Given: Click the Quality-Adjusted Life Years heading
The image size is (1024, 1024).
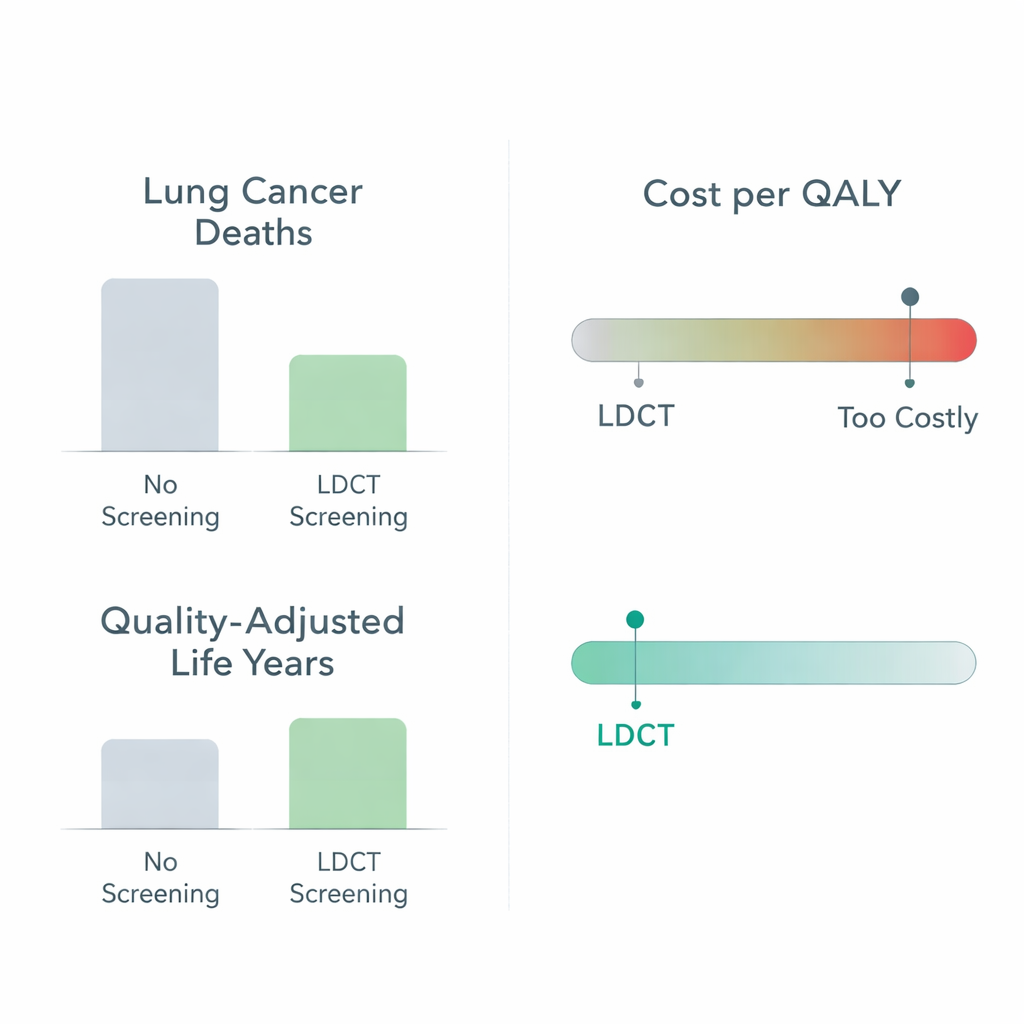Looking at the screenshot, I should point(253,642).
